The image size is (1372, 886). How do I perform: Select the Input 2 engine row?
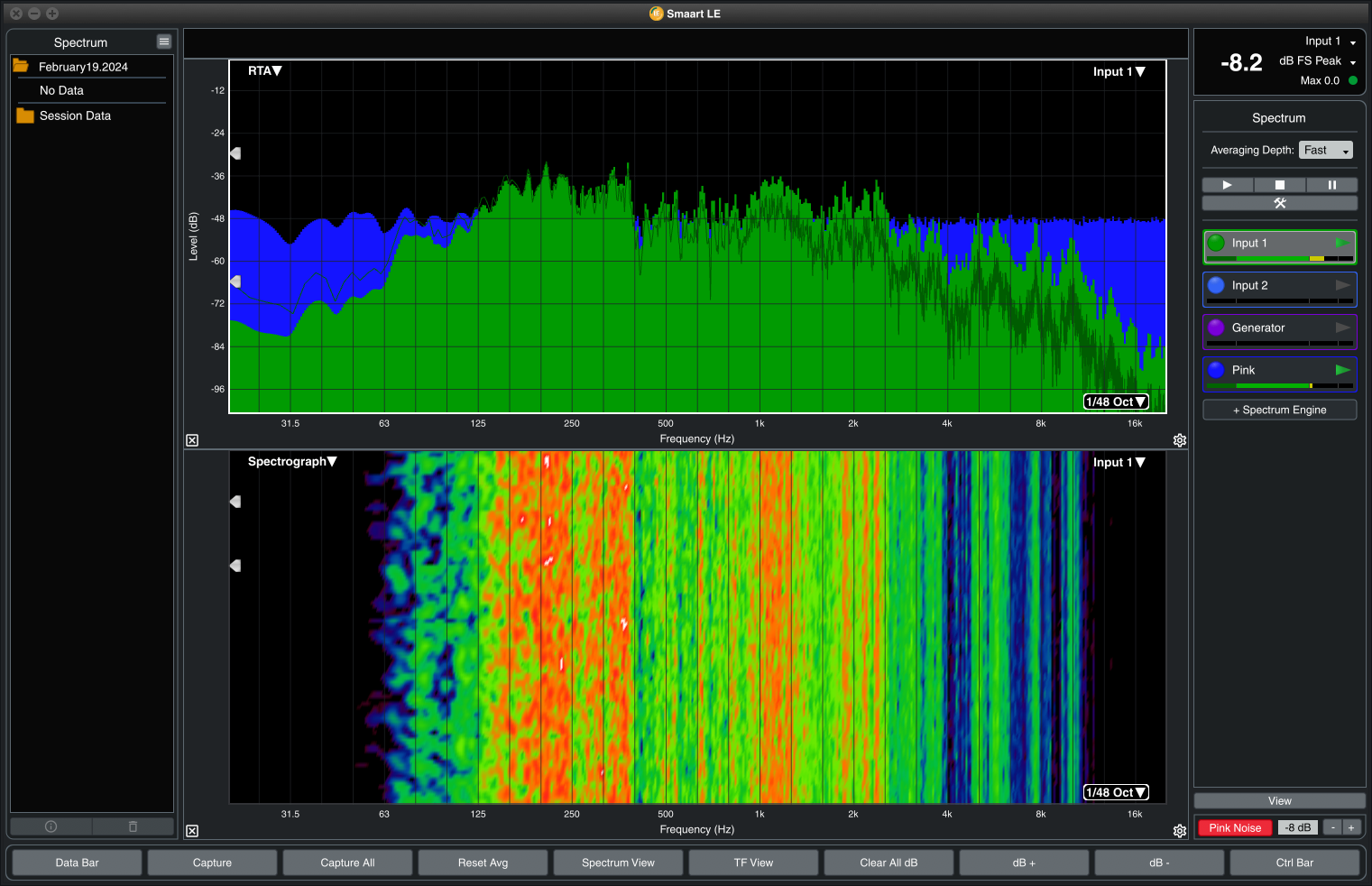1279,289
